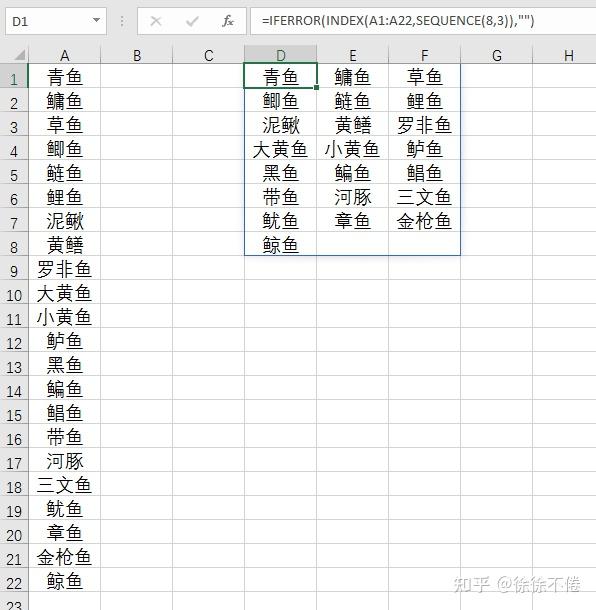Select column D header
The image size is (596, 610).
[280, 55]
